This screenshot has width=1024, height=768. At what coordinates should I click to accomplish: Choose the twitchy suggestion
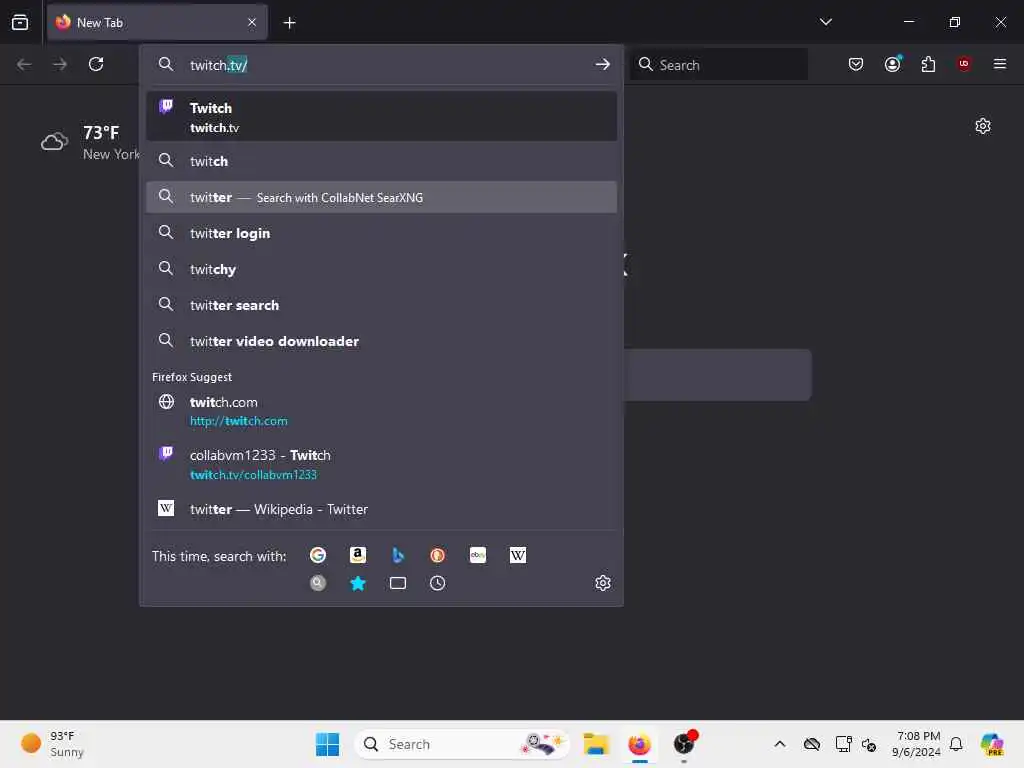click(x=381, y=269)
